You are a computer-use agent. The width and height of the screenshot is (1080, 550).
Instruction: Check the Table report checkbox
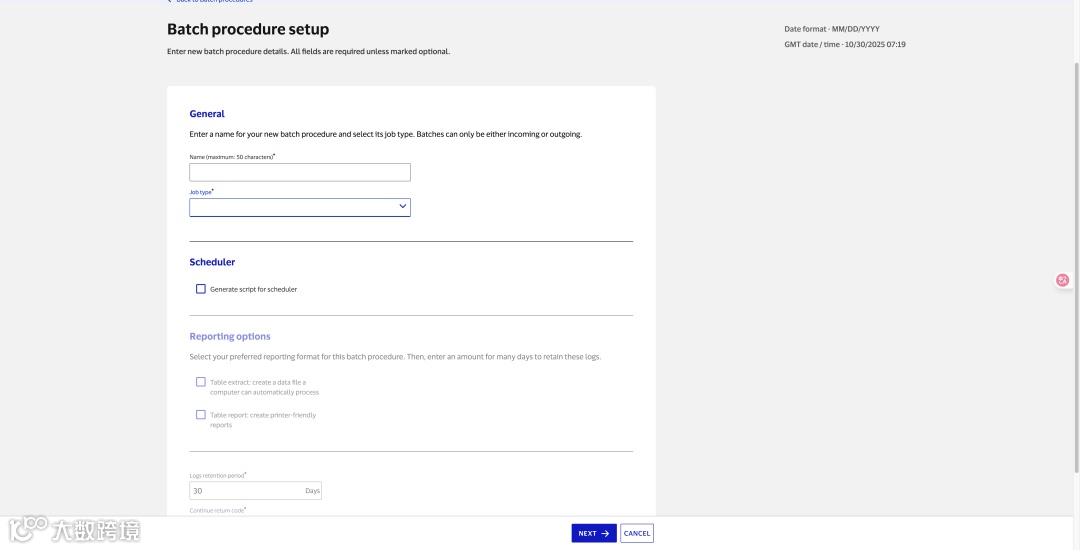point(201,415)
